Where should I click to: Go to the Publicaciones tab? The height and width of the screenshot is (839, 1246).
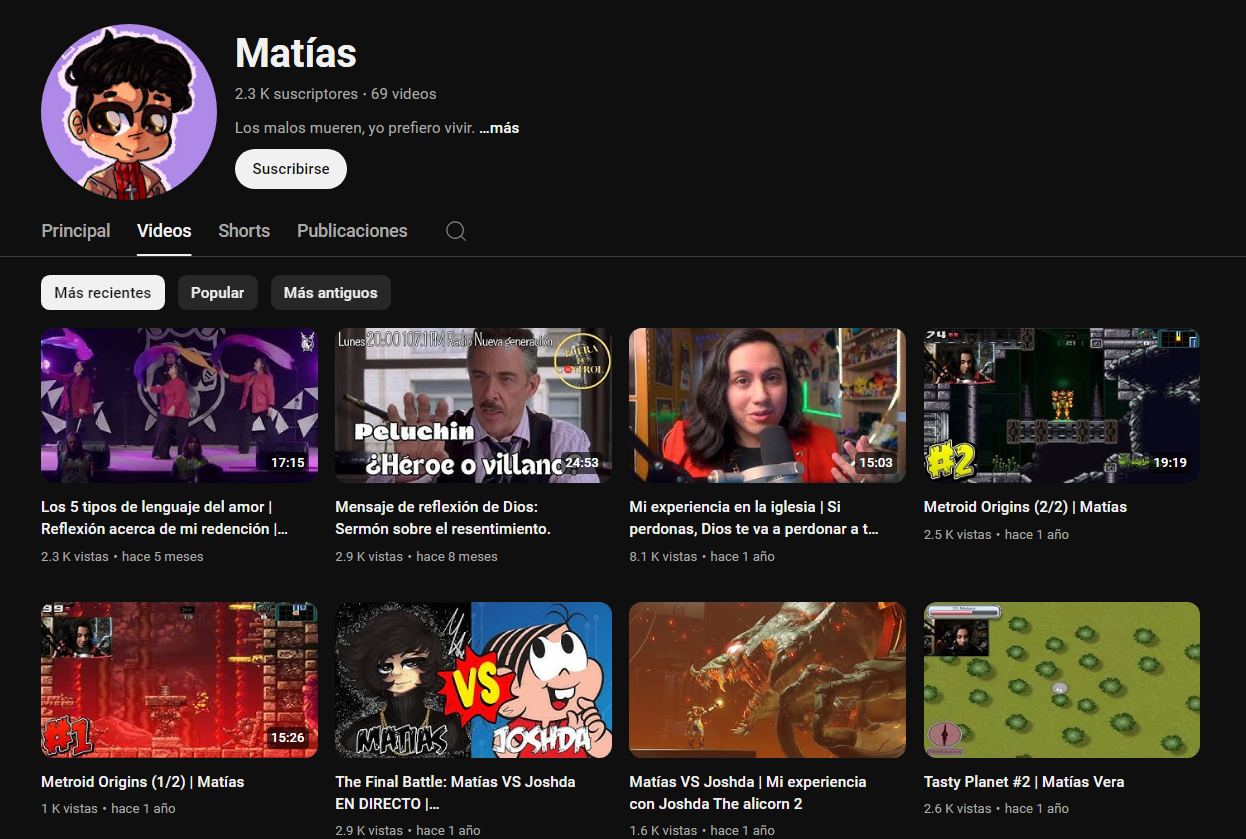pos(352,231)
